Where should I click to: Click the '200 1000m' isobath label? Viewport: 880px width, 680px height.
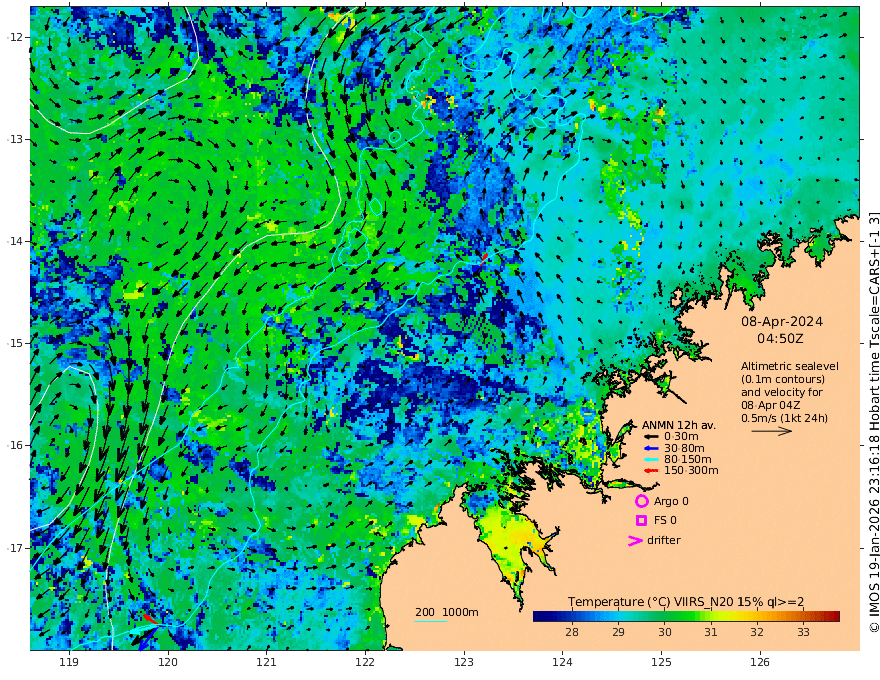pyautogui.click(x=447, y=612)
